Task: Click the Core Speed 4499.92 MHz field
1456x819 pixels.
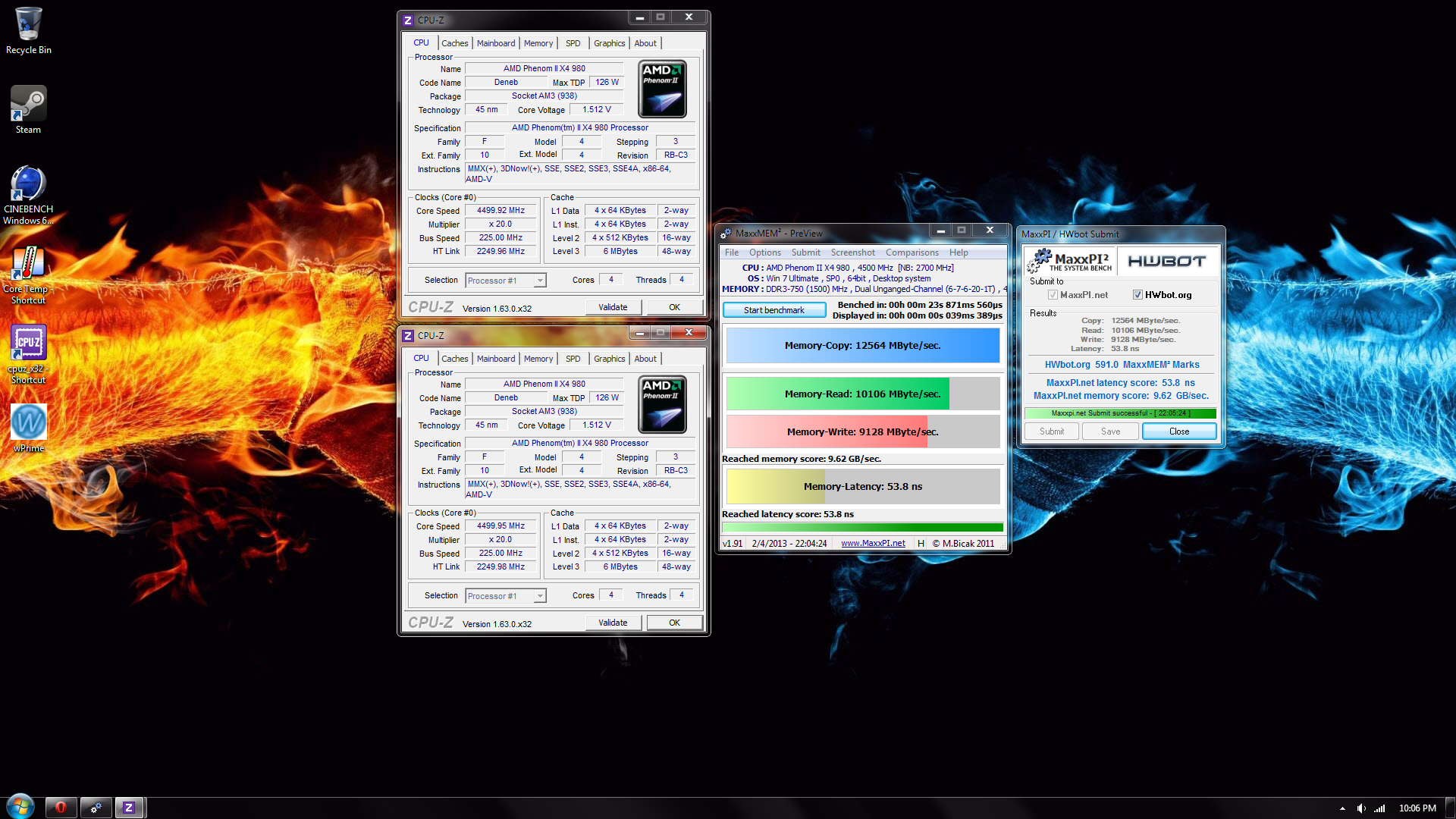Action: point(500,211)
